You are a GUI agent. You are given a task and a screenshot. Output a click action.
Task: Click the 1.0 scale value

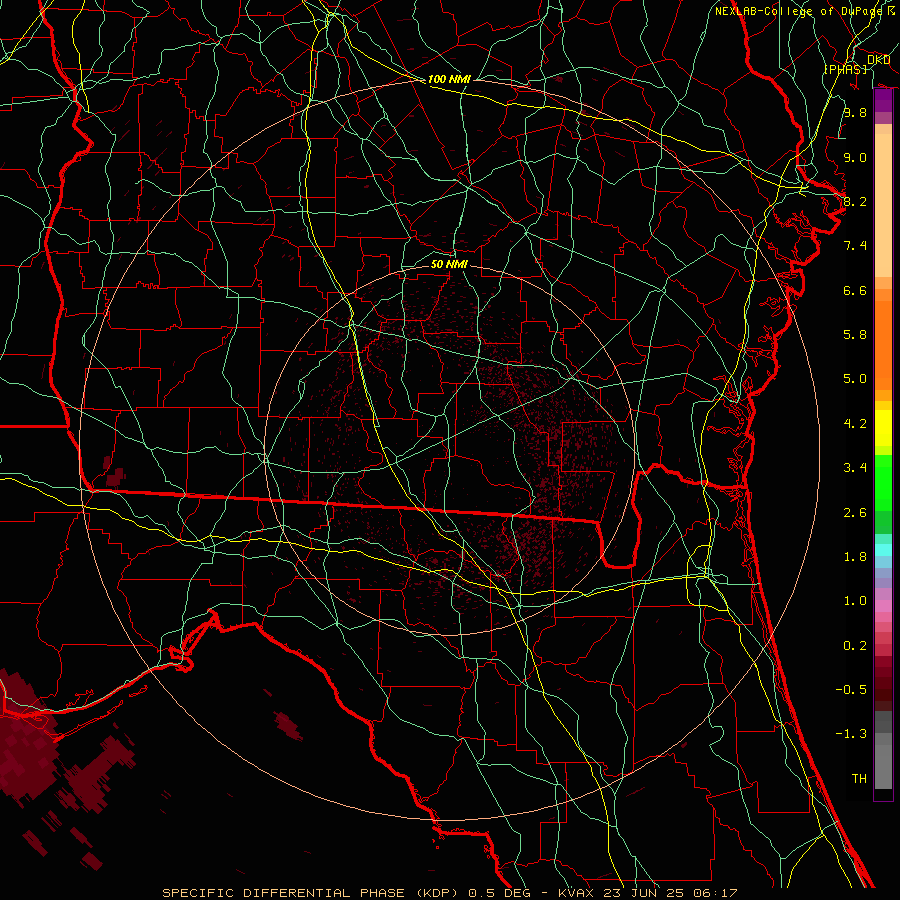pos(855,601)
